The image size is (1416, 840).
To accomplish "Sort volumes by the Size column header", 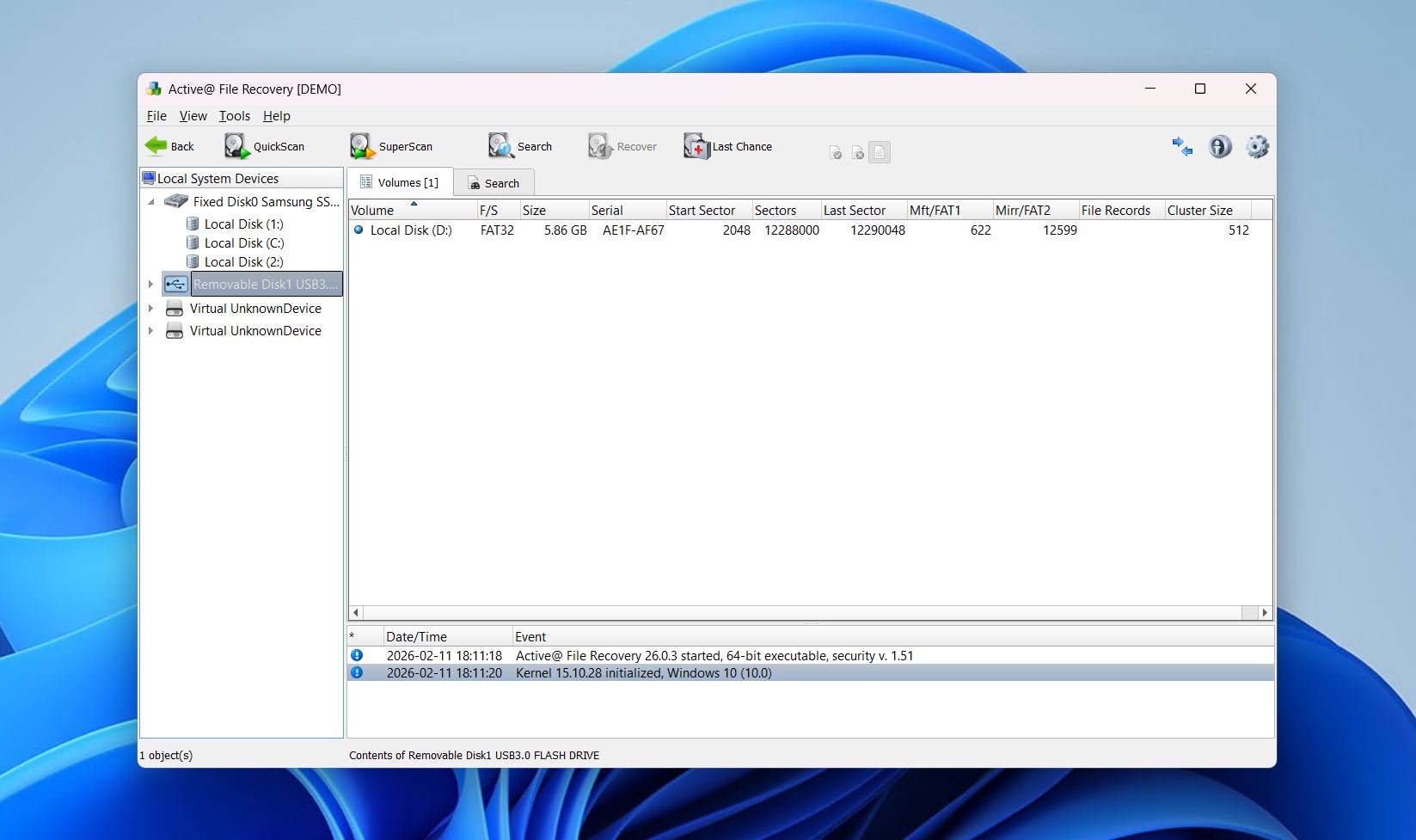I will pos(533,210).
